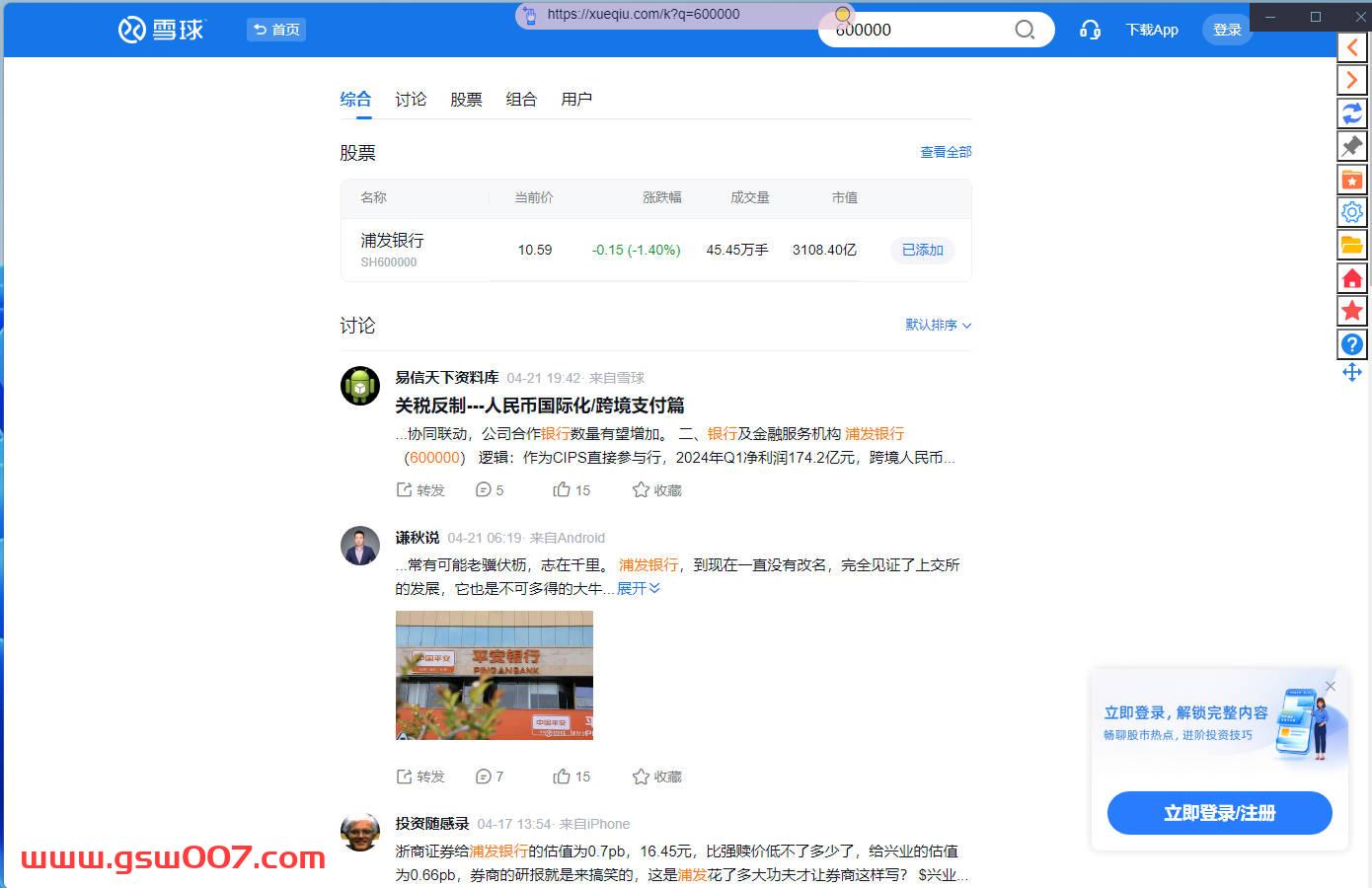Open the 默认排序 sort dropdown
The width and height of the screenshot is (1372, 888).
939,325
